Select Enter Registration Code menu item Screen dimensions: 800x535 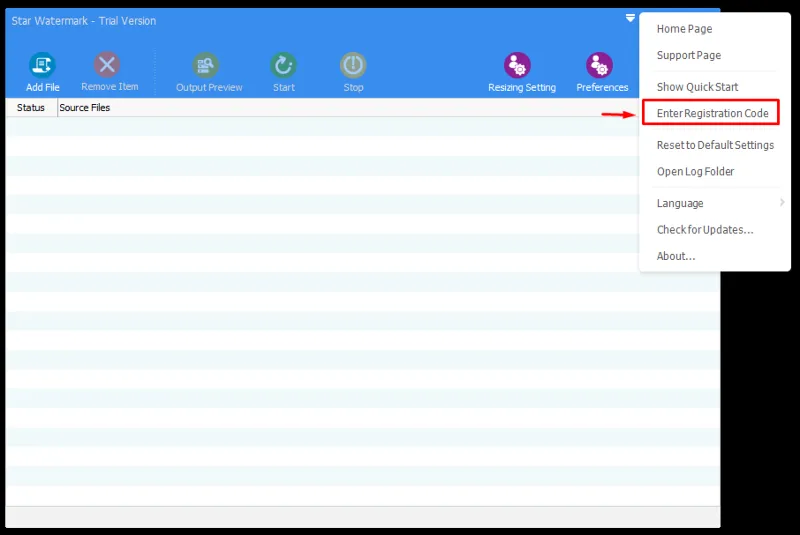715,113
